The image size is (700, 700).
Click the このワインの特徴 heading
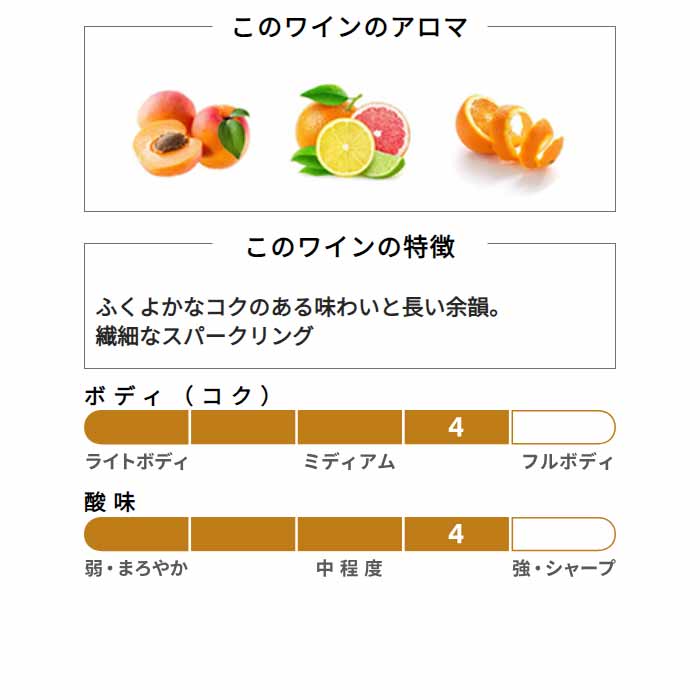click(x=350, y=246)
